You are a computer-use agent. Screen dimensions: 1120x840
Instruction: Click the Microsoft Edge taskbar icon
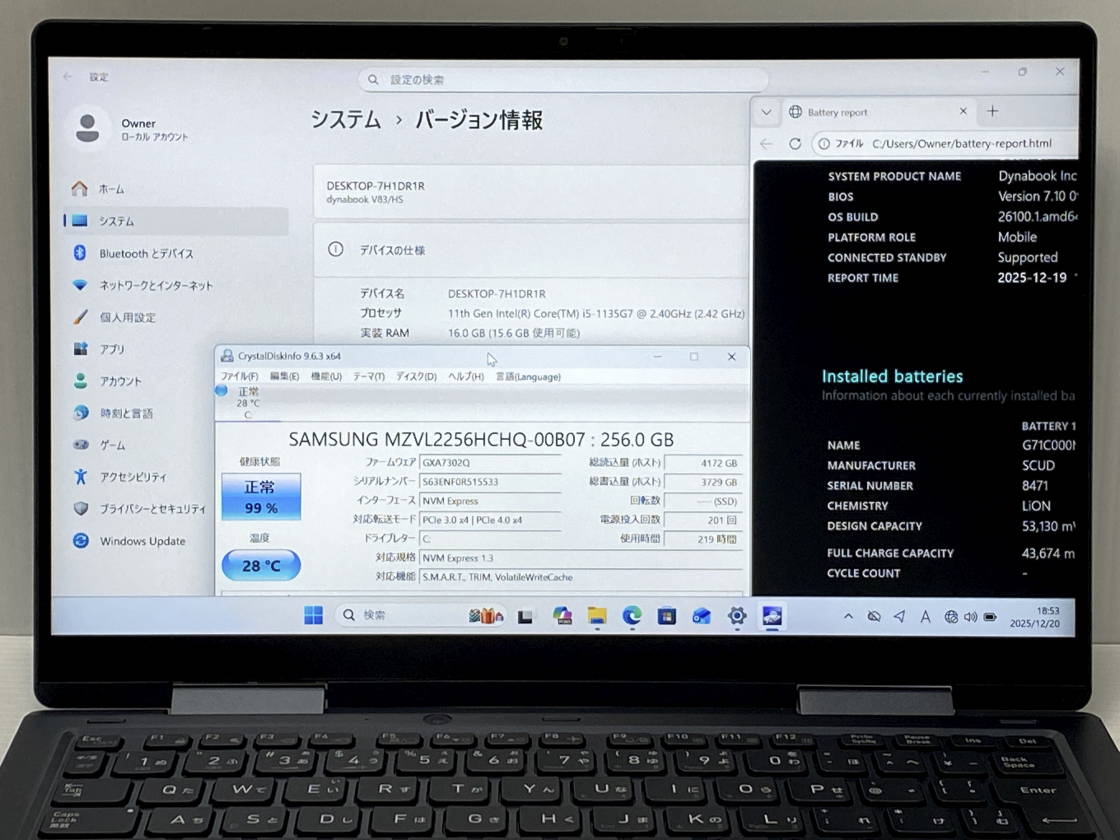point(632,616)
